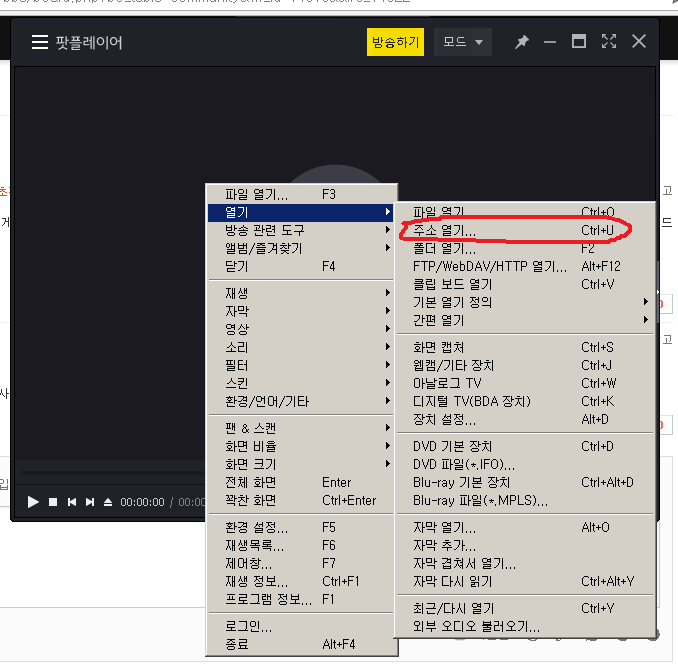Select 클립 보드 열기 Ctrl+V

[524, 285]
